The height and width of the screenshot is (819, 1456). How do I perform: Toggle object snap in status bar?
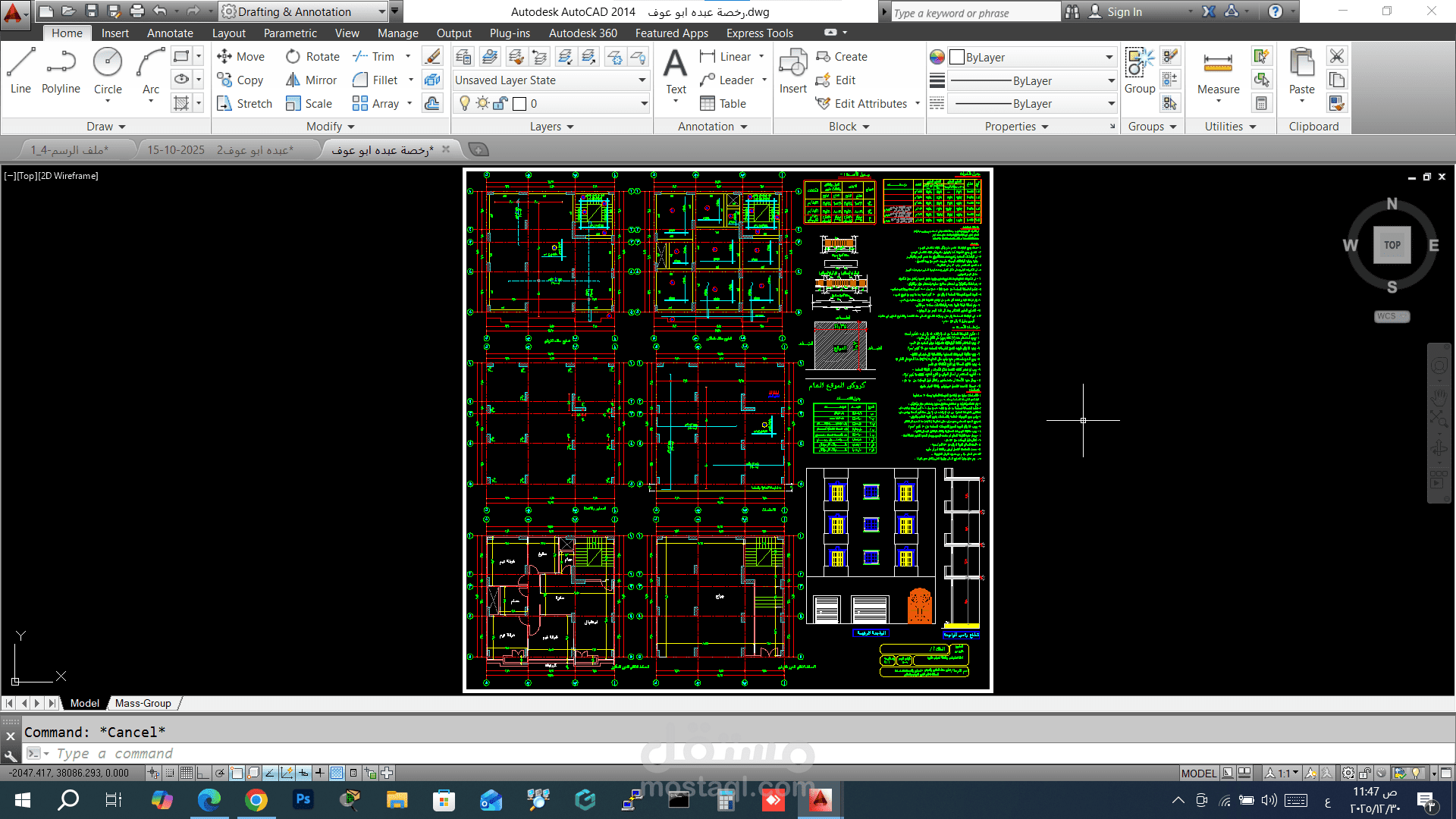[237, 773]
